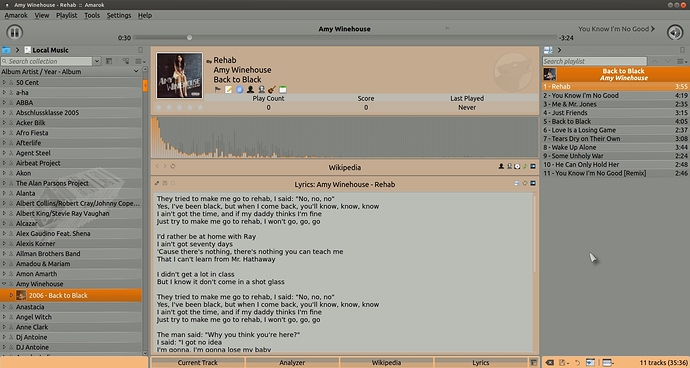Click the Back to Black album cover

pos(180,75)
